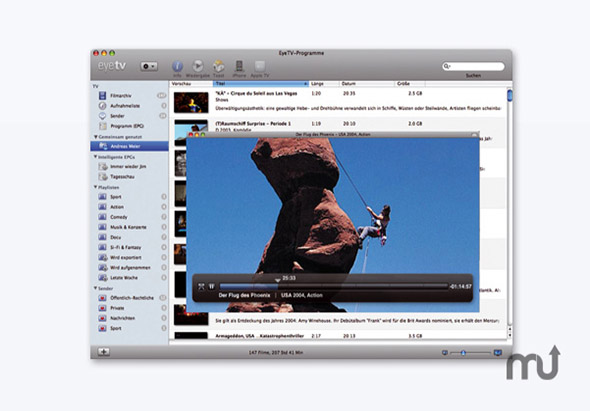Open the Private channel group

117,308
